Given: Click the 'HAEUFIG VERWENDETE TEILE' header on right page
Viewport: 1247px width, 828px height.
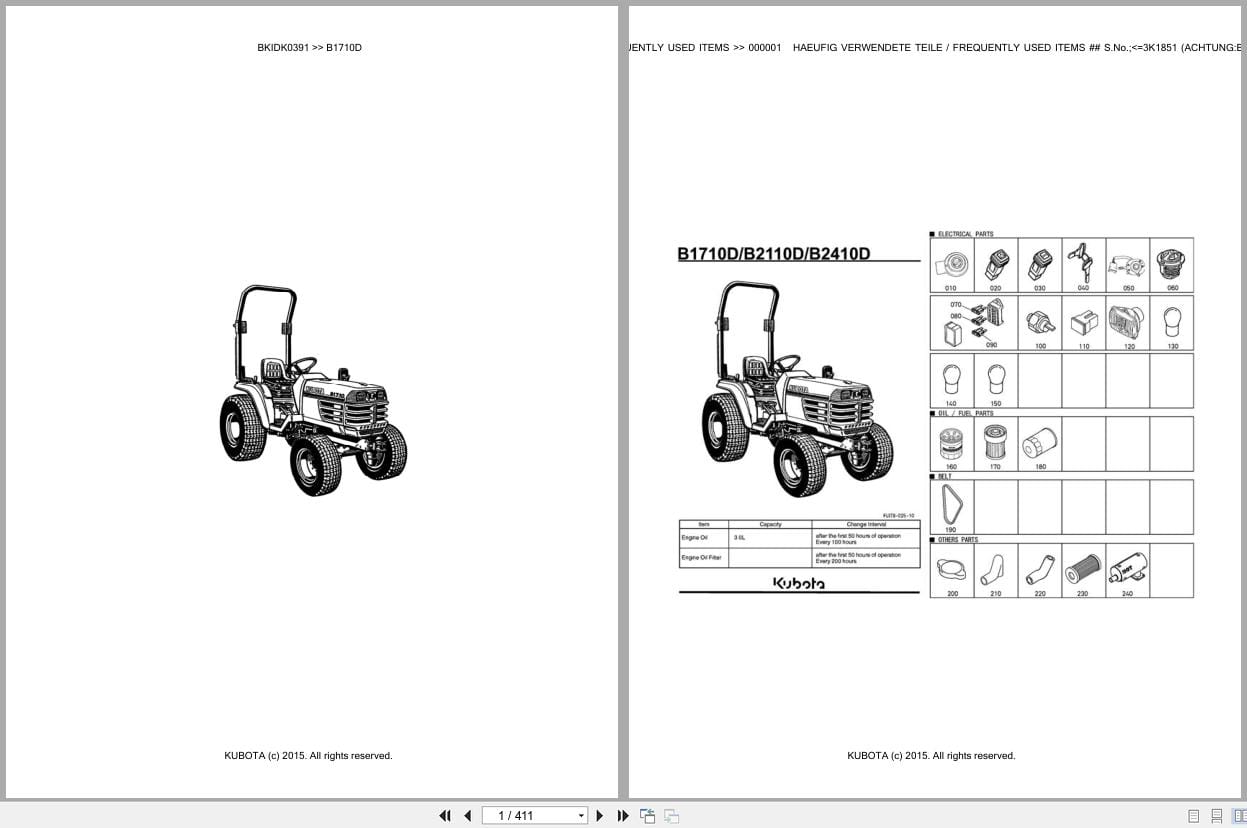Looking at the screenshot, I should [867, 47].
